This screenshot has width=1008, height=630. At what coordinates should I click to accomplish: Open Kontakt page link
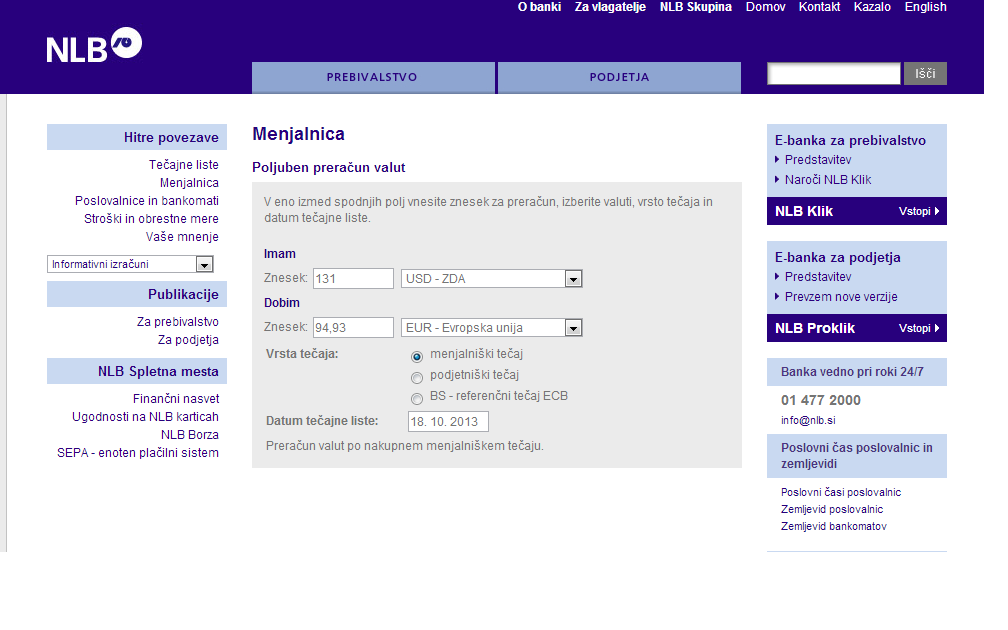point(819,7)
